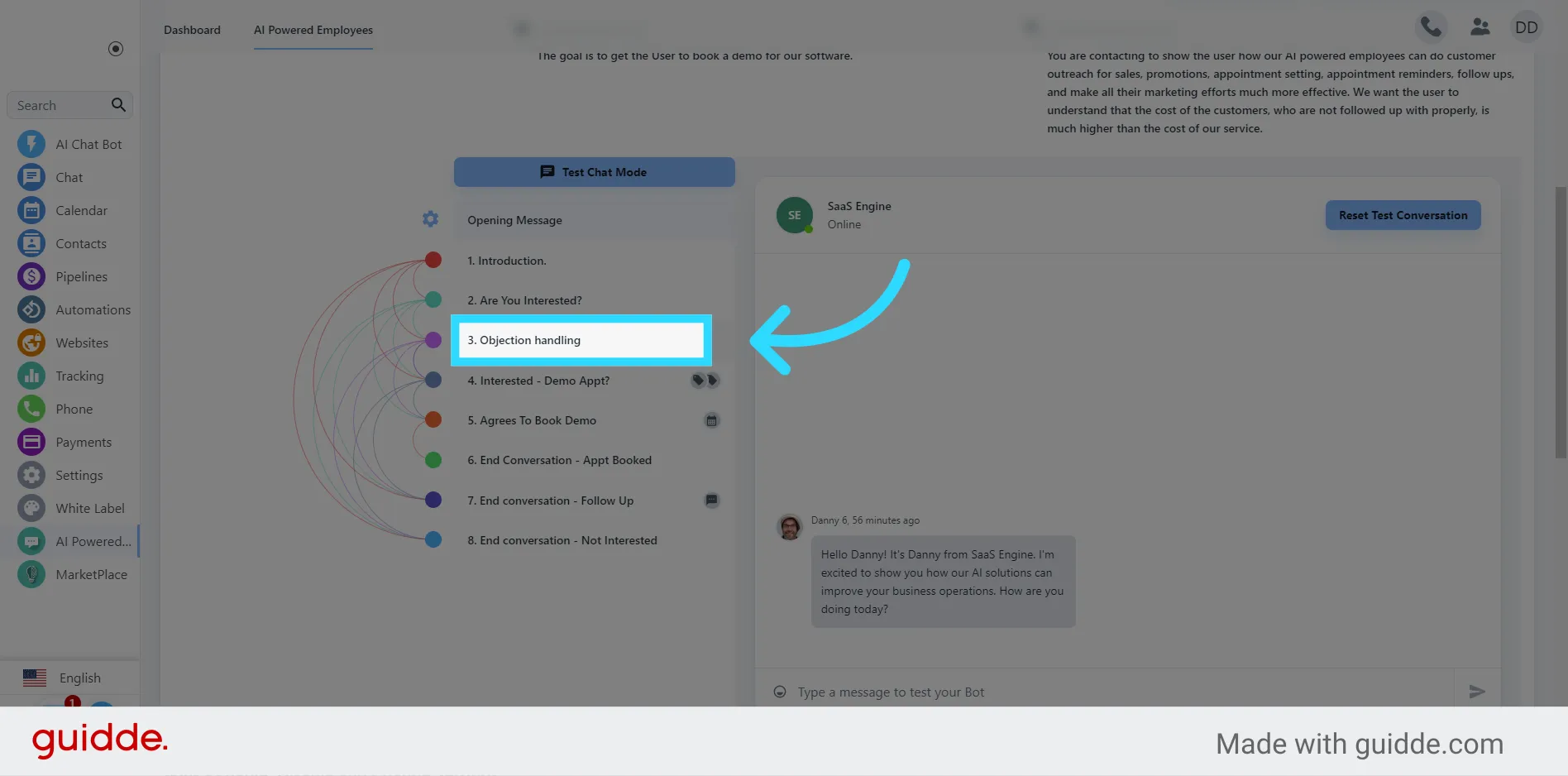Select the Opening Message step
This screenshot has height=776, width=1568.
(594, 220)
